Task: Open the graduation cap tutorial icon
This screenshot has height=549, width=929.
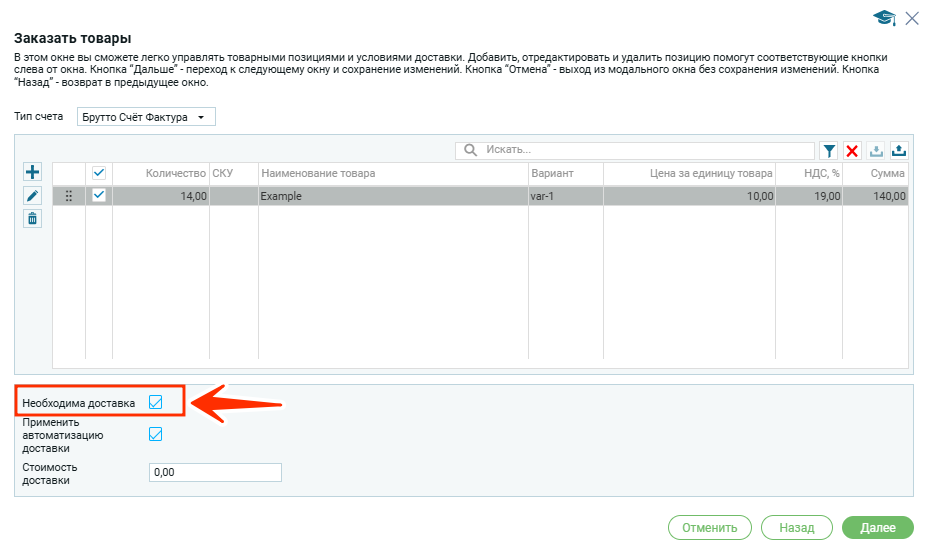Action: tap(883, 18)
